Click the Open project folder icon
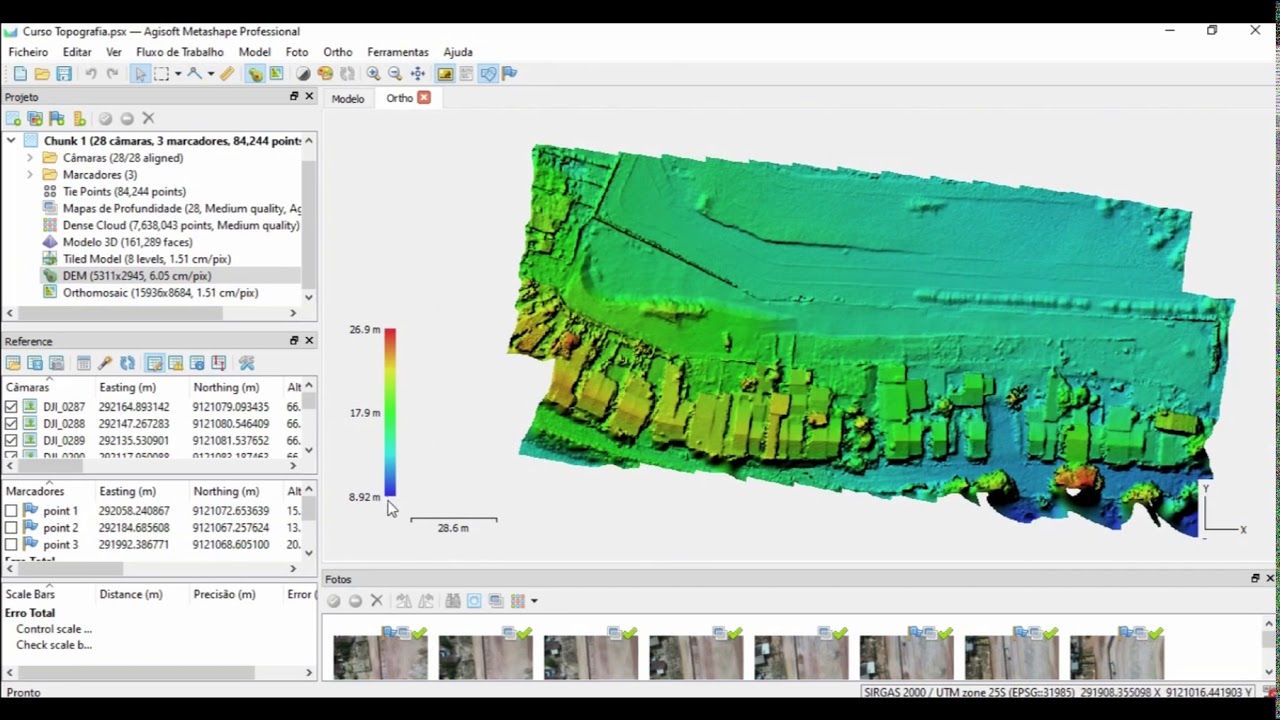1280x720 pixels. point(42,74)
